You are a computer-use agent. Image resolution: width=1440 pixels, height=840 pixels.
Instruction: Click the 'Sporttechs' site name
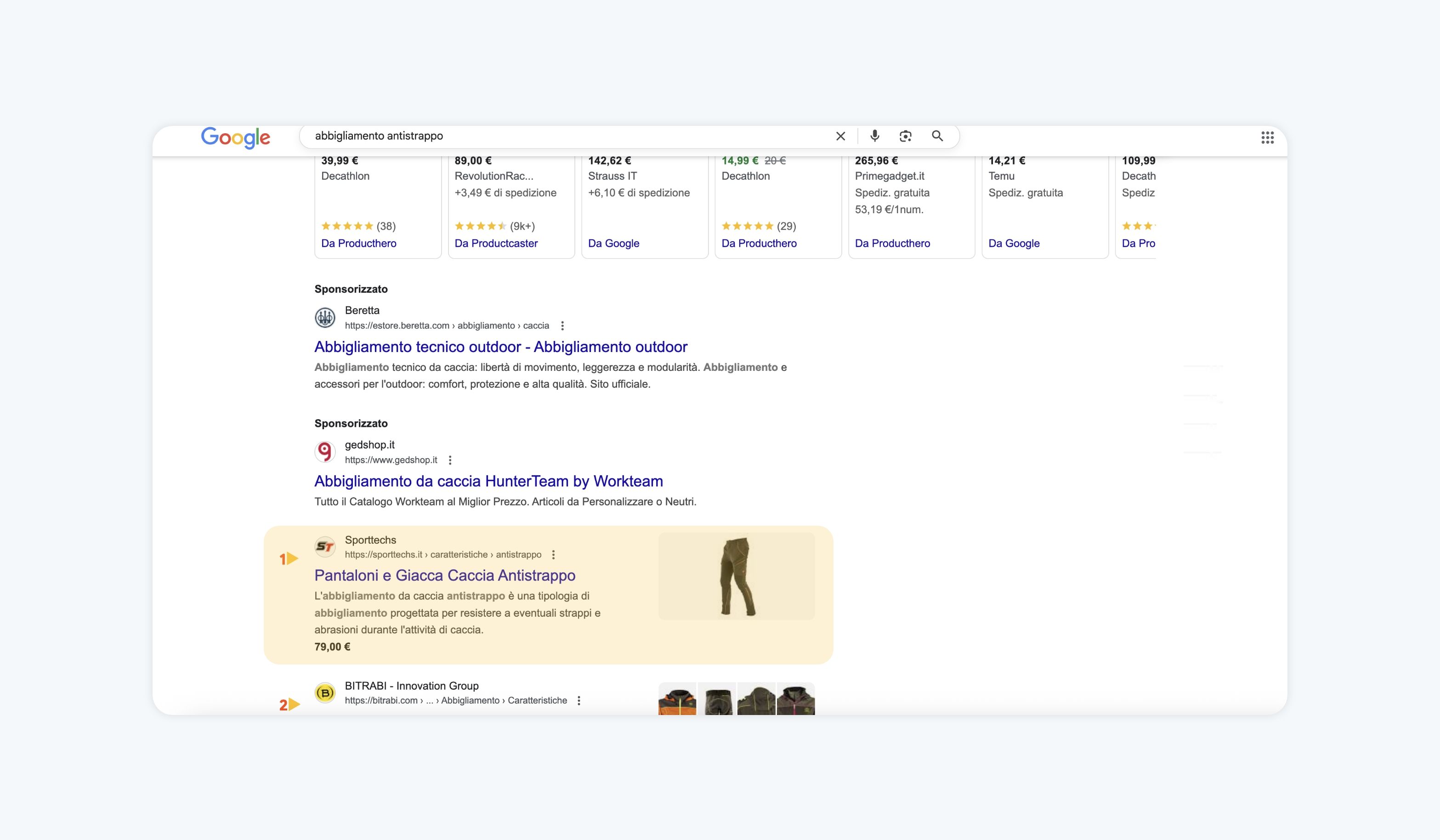click(x=370, y=540)
